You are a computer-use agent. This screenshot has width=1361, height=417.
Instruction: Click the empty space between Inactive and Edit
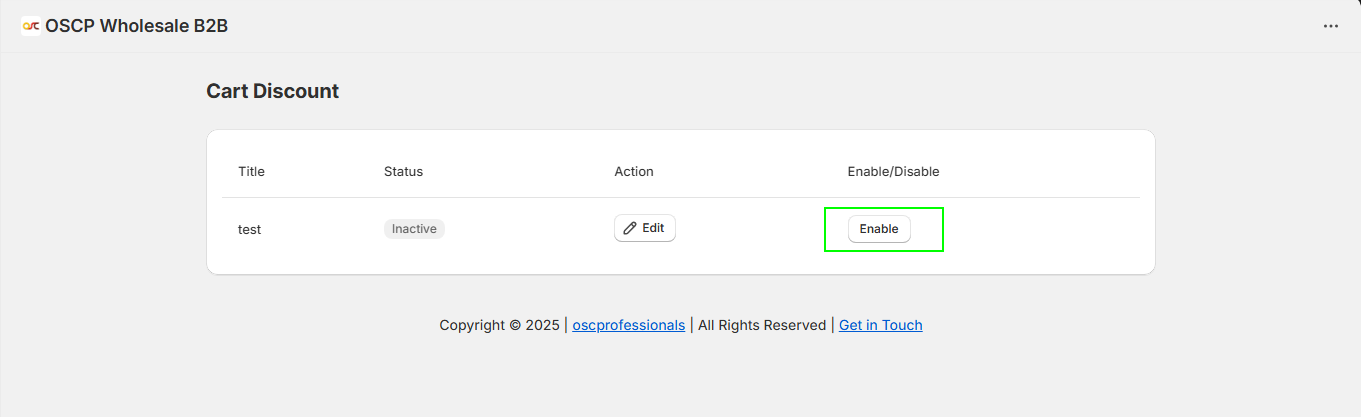pos(529,229)
